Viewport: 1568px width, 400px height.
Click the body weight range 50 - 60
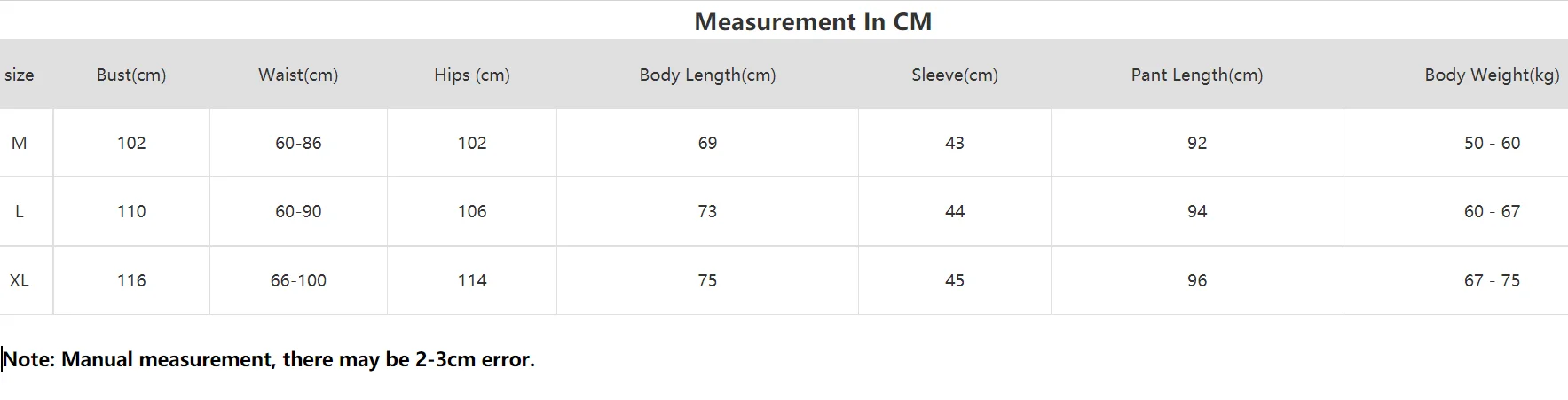coord(1492,143)
